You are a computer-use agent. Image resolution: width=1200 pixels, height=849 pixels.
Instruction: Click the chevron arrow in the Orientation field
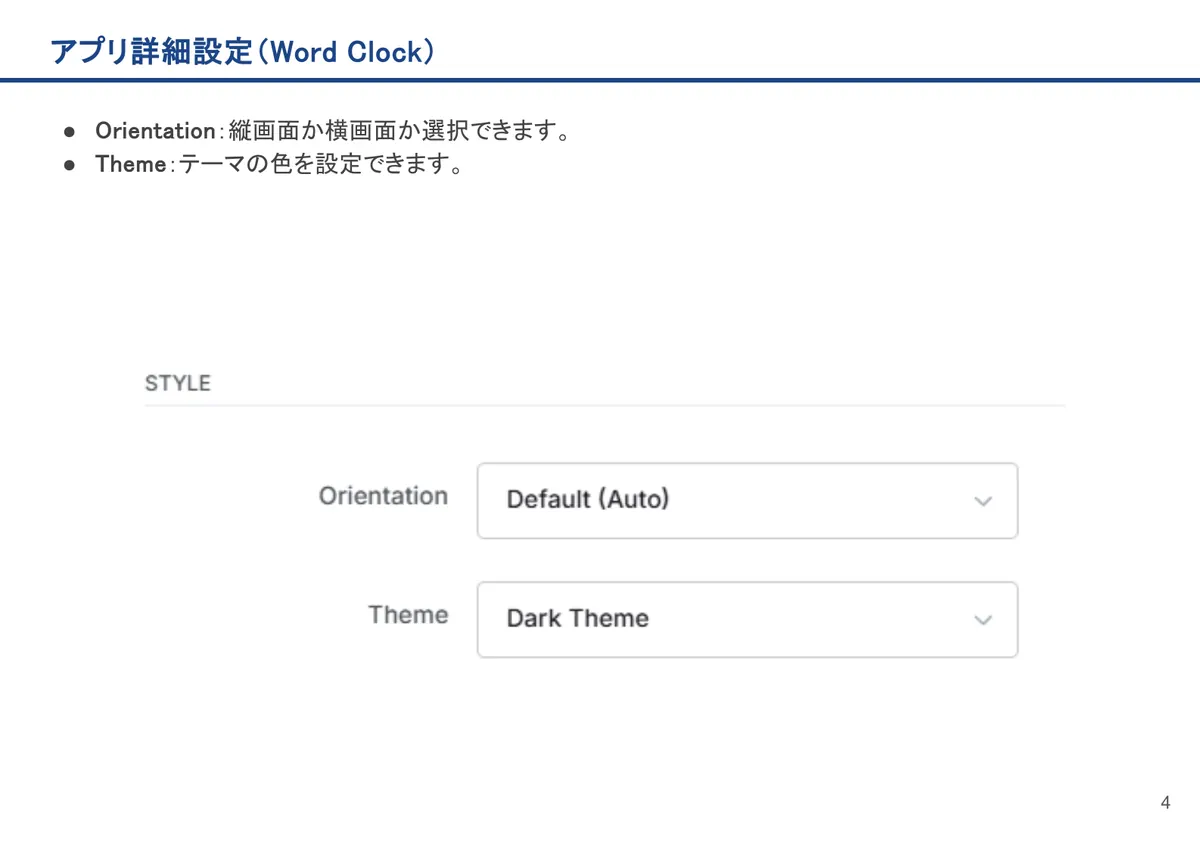pos(983,501)
